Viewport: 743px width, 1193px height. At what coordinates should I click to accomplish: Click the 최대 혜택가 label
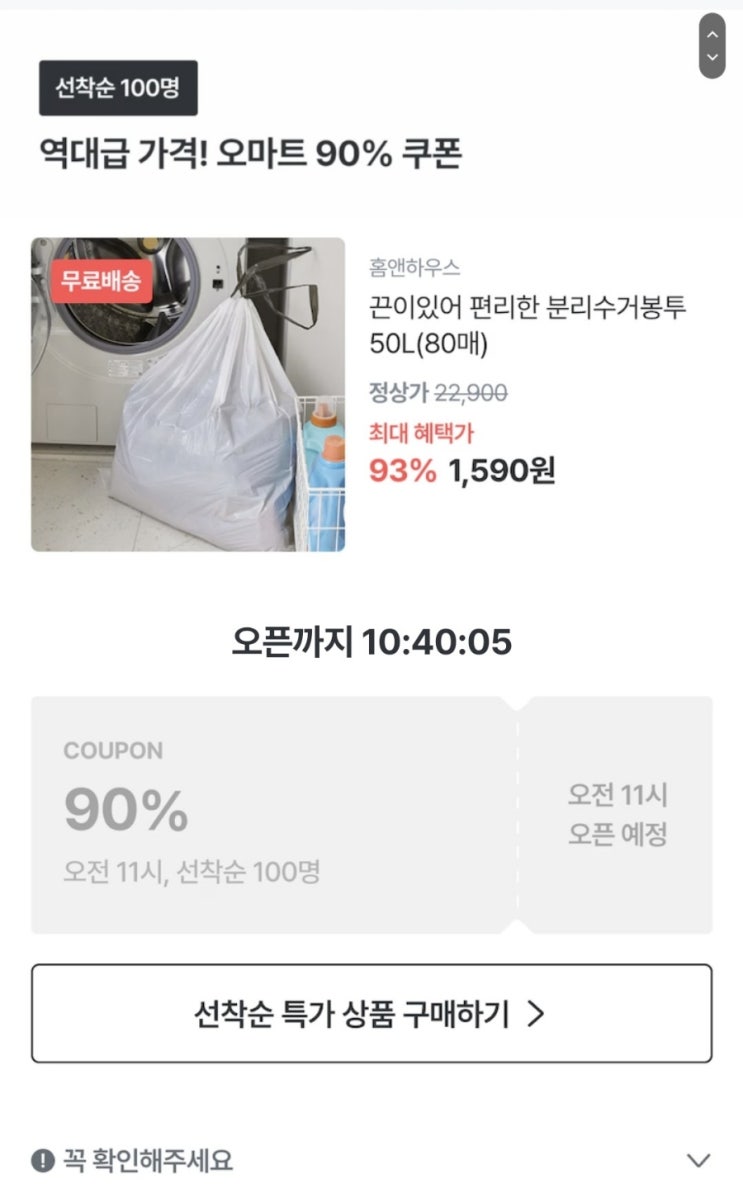(x=421, y=433)
